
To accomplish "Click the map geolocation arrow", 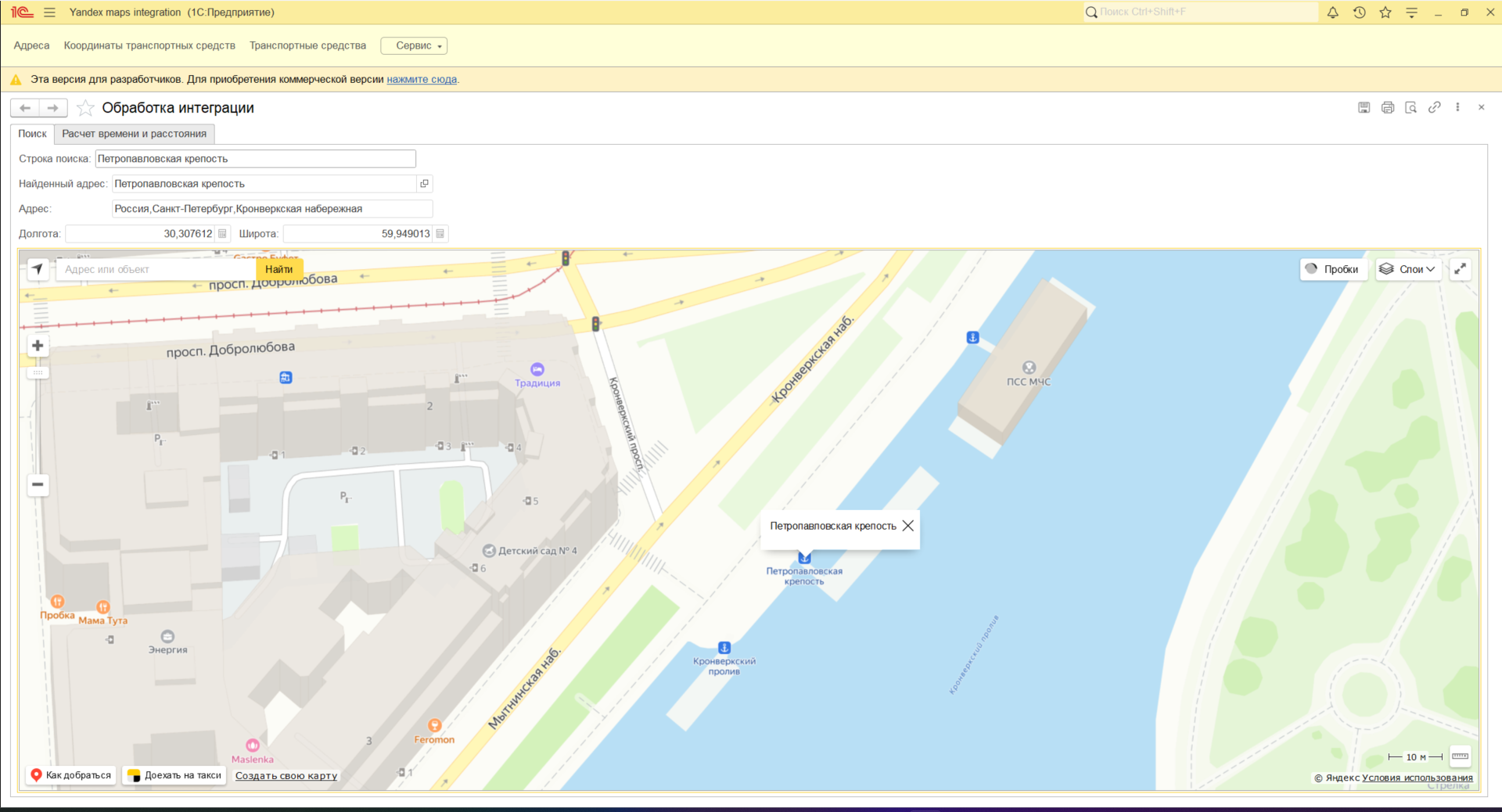I will click(x=38, y=269).
